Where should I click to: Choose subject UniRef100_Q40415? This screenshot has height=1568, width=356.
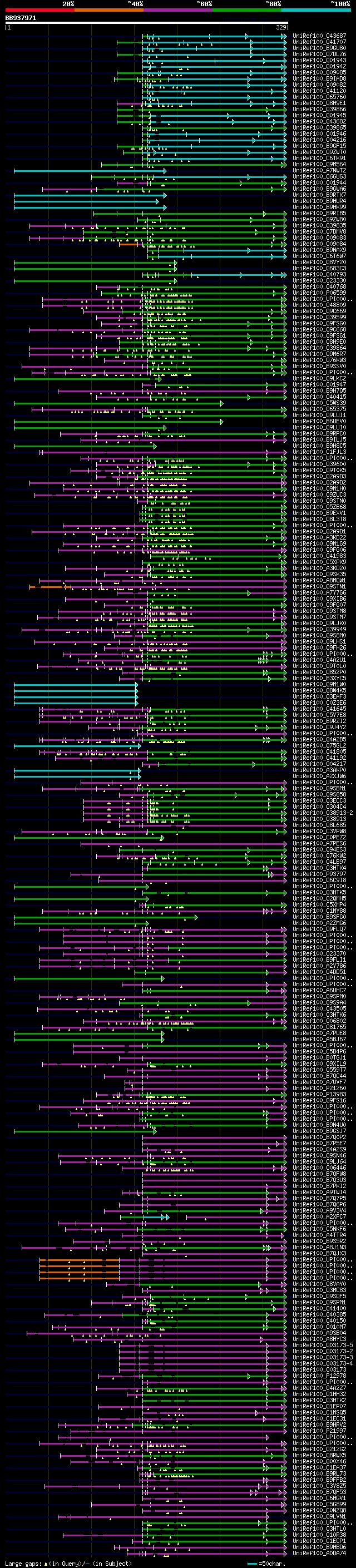(319, 397)
